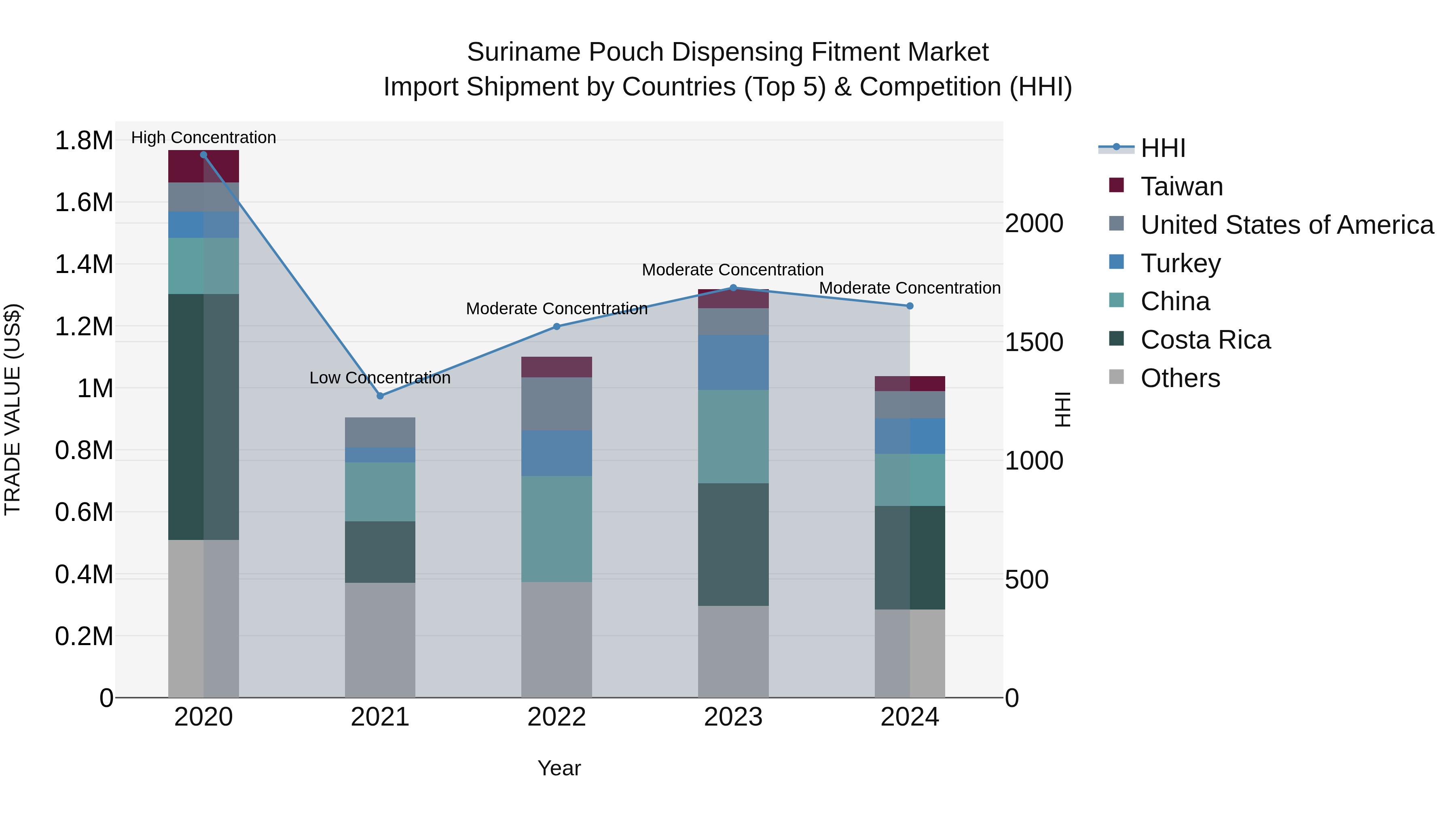1456x819 pixels.
Task: Click the 2023 Costa Rica bar segment
Action: (x=733, y=545)
